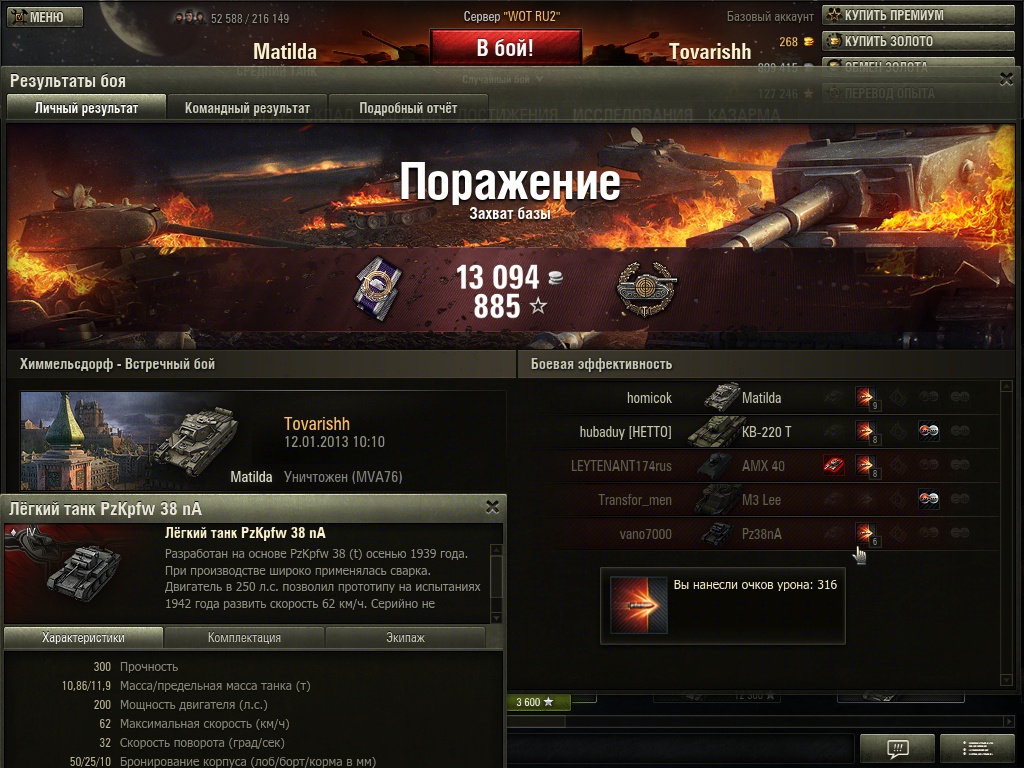Click the spotted icon in hubaduy row
This screenshot has height=768, width=1024.
[929, 430]
